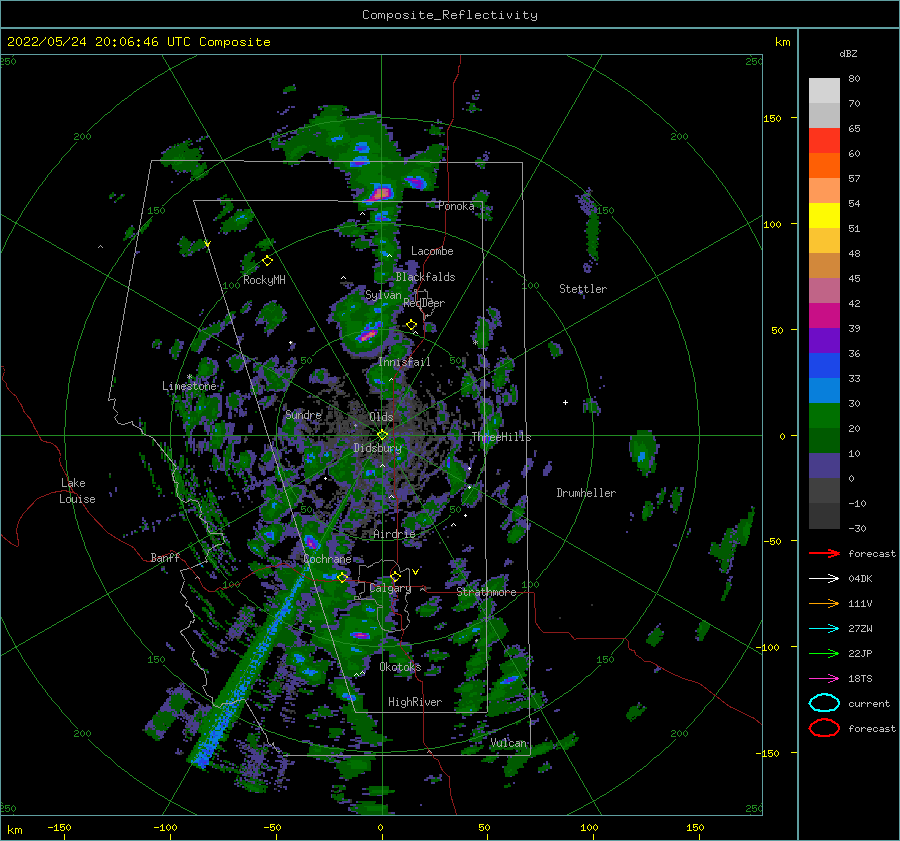Select the purple swatch in dBZ scale
This screenshot has width=900, height=841.
824,340
